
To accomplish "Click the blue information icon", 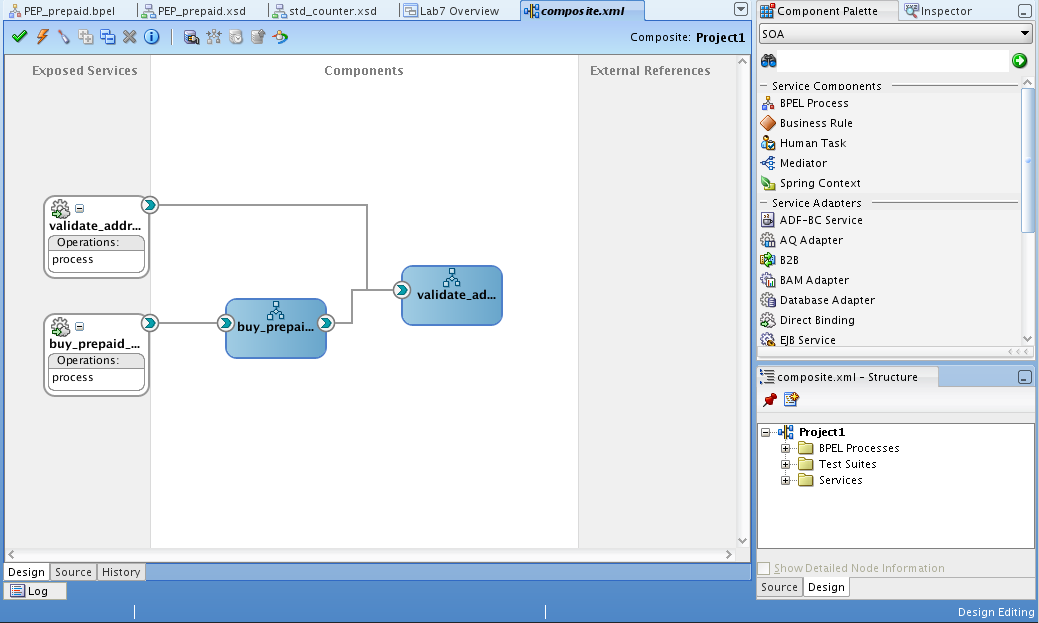I will [152, 36].
